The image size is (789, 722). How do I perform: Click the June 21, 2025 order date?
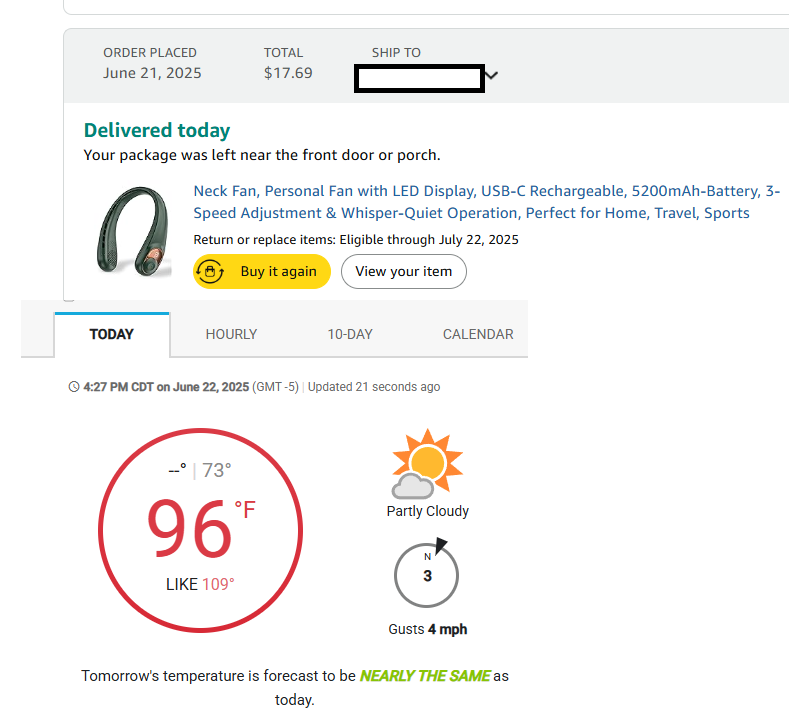152,73
